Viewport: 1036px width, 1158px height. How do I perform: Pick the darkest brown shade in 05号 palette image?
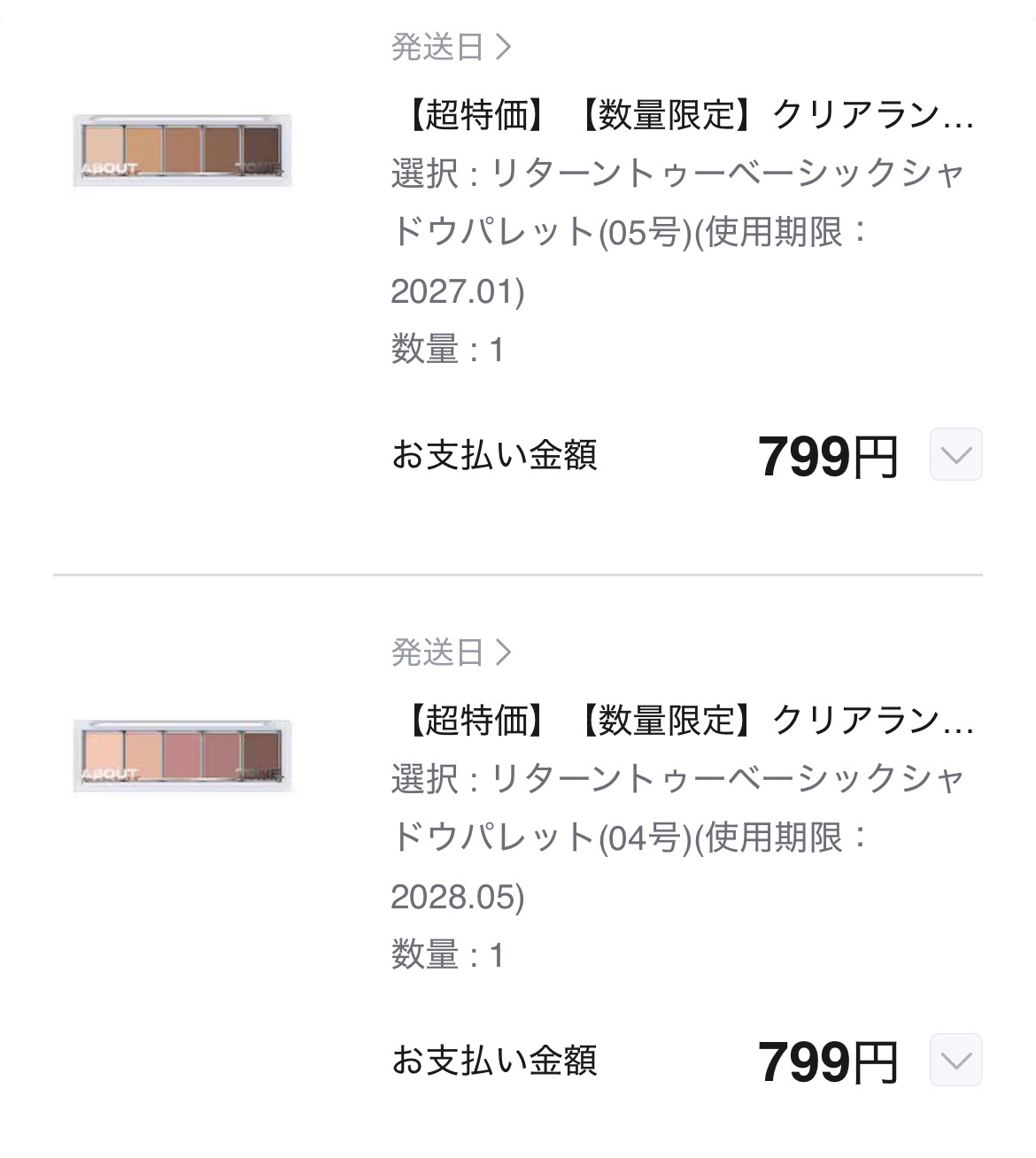(x=261, y=146)
